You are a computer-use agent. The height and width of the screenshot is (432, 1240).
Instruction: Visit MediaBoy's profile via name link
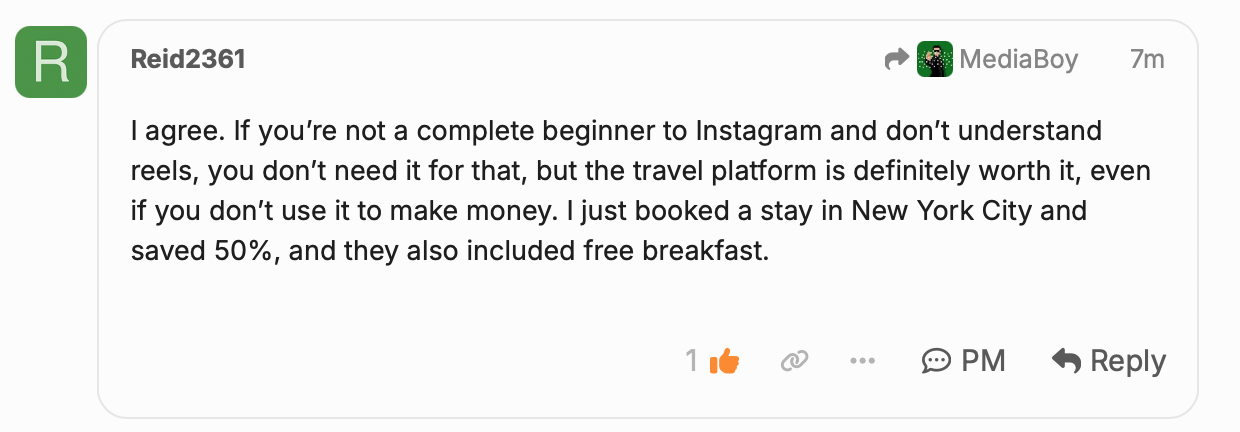pyautogui.click(x=1019, y=60)
